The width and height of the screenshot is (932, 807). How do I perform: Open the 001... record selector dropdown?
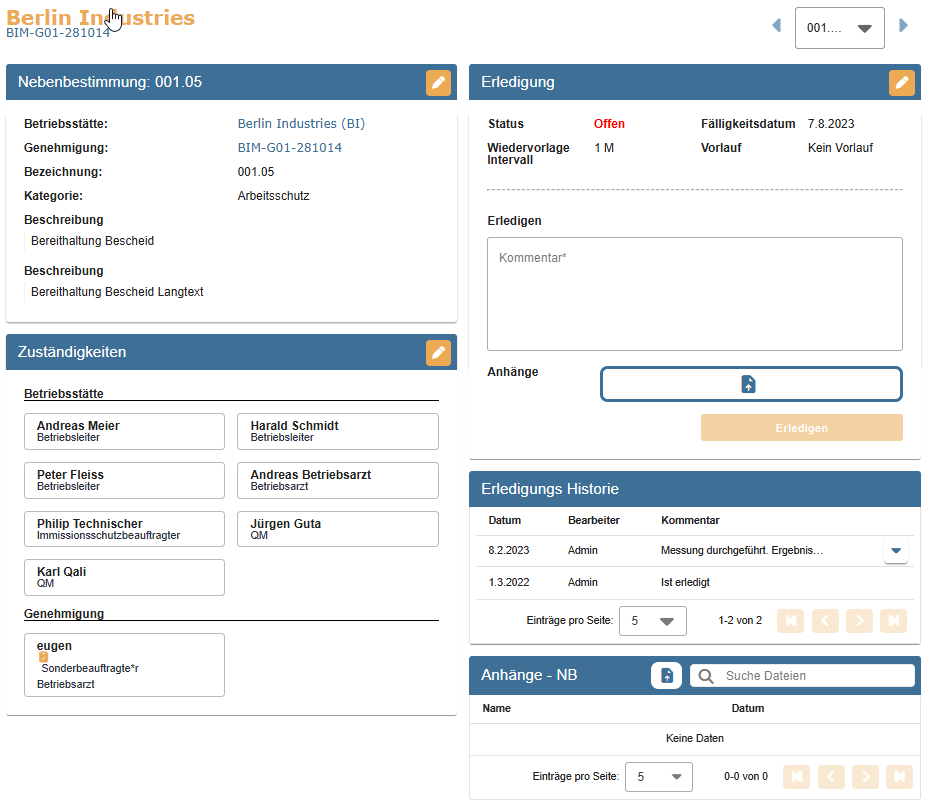(x=839, y=28)
